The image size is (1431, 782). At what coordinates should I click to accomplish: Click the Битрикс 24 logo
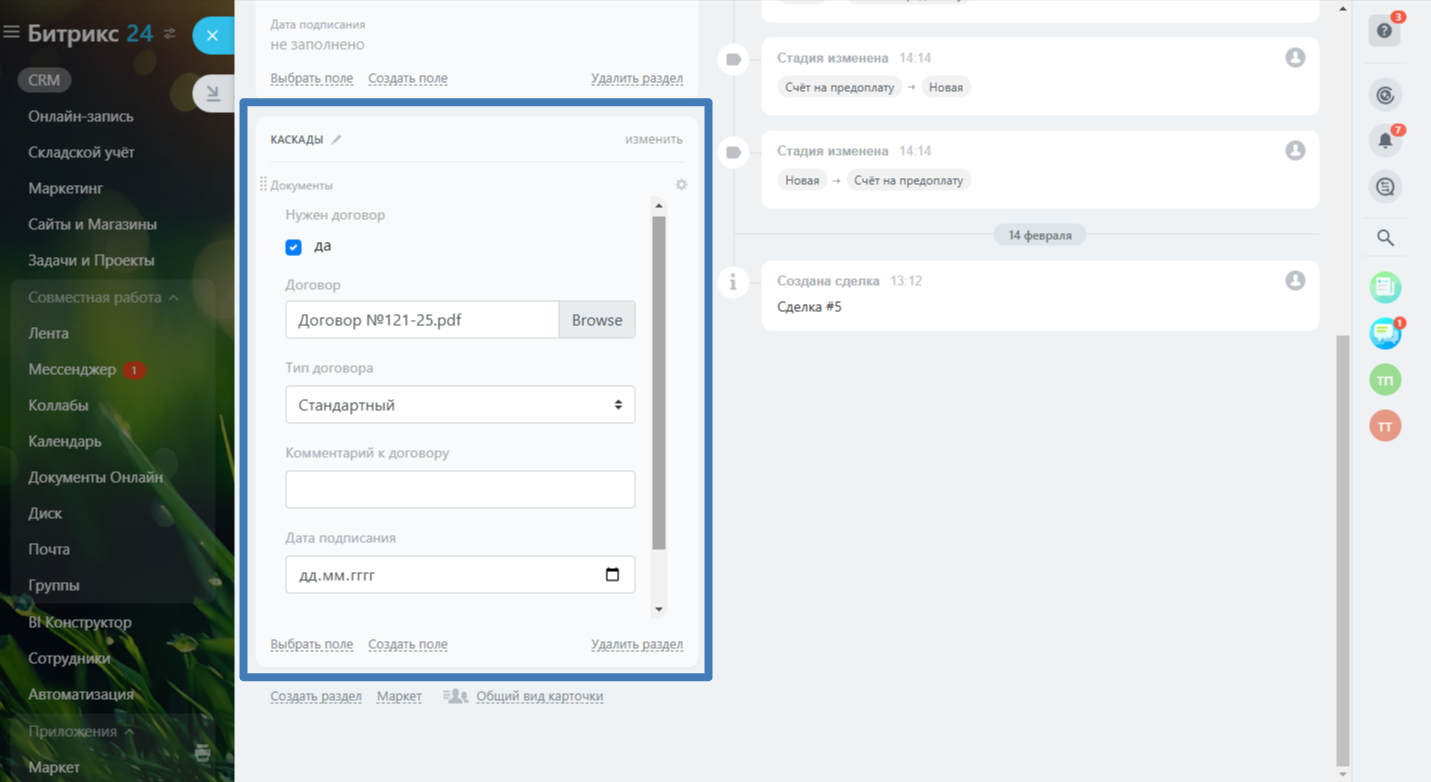pyautogui.click(x=90, y=34)
